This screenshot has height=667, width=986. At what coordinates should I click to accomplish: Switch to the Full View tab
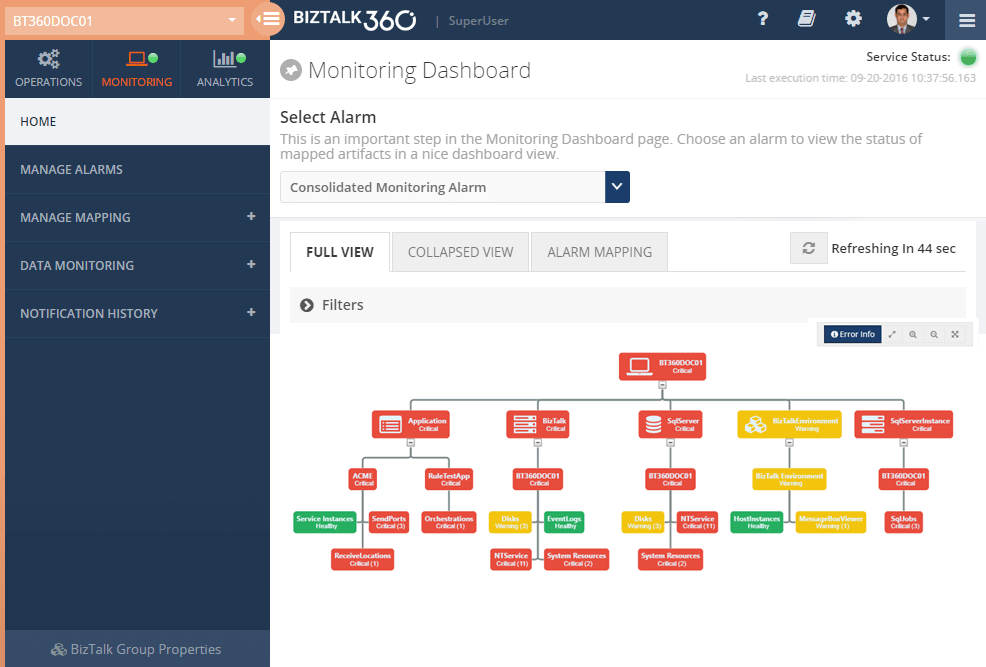340,252
